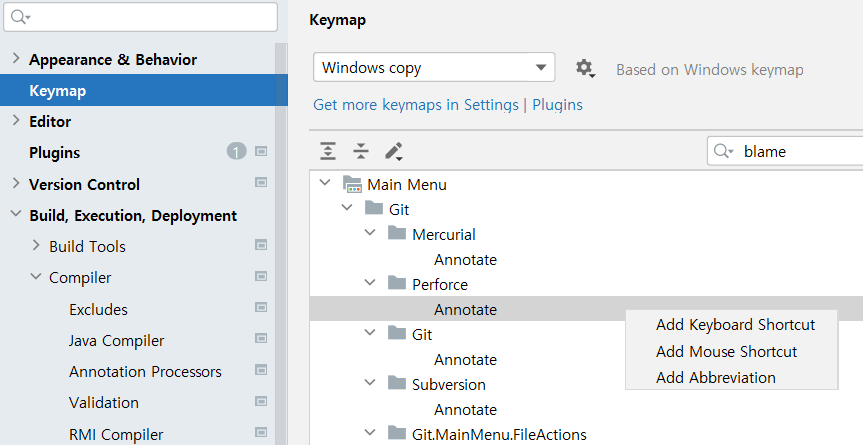Choose Add Keyboard Shortcut from the context menu
863x445 pixels.
[x=735, y=325]
